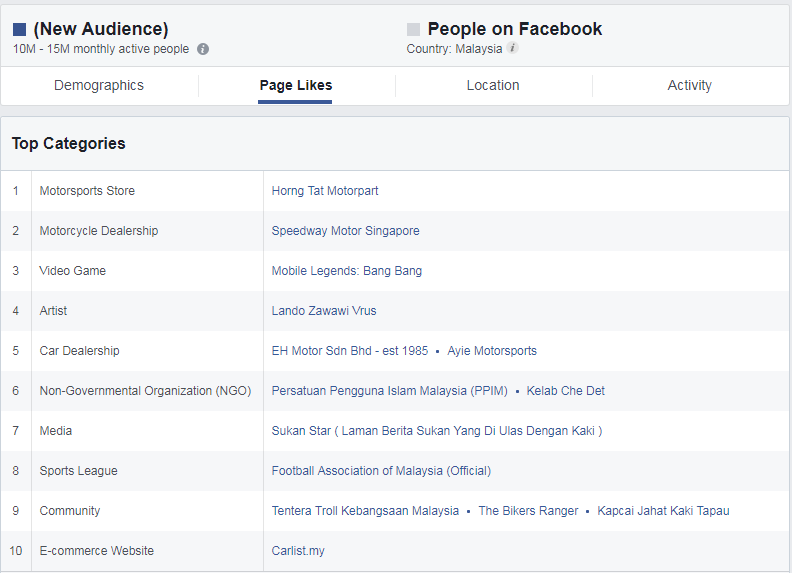The width and height of the screenshot is (792, 573).
Task: Select the Page Likes tab
Action: [x=295, y=85]
